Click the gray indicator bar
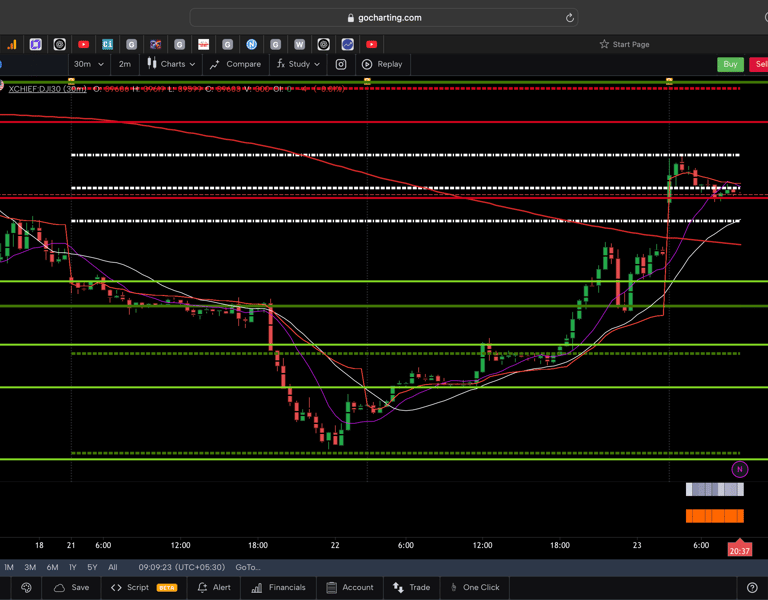Screen dimensions: 768x600 (x=715, y=489)
